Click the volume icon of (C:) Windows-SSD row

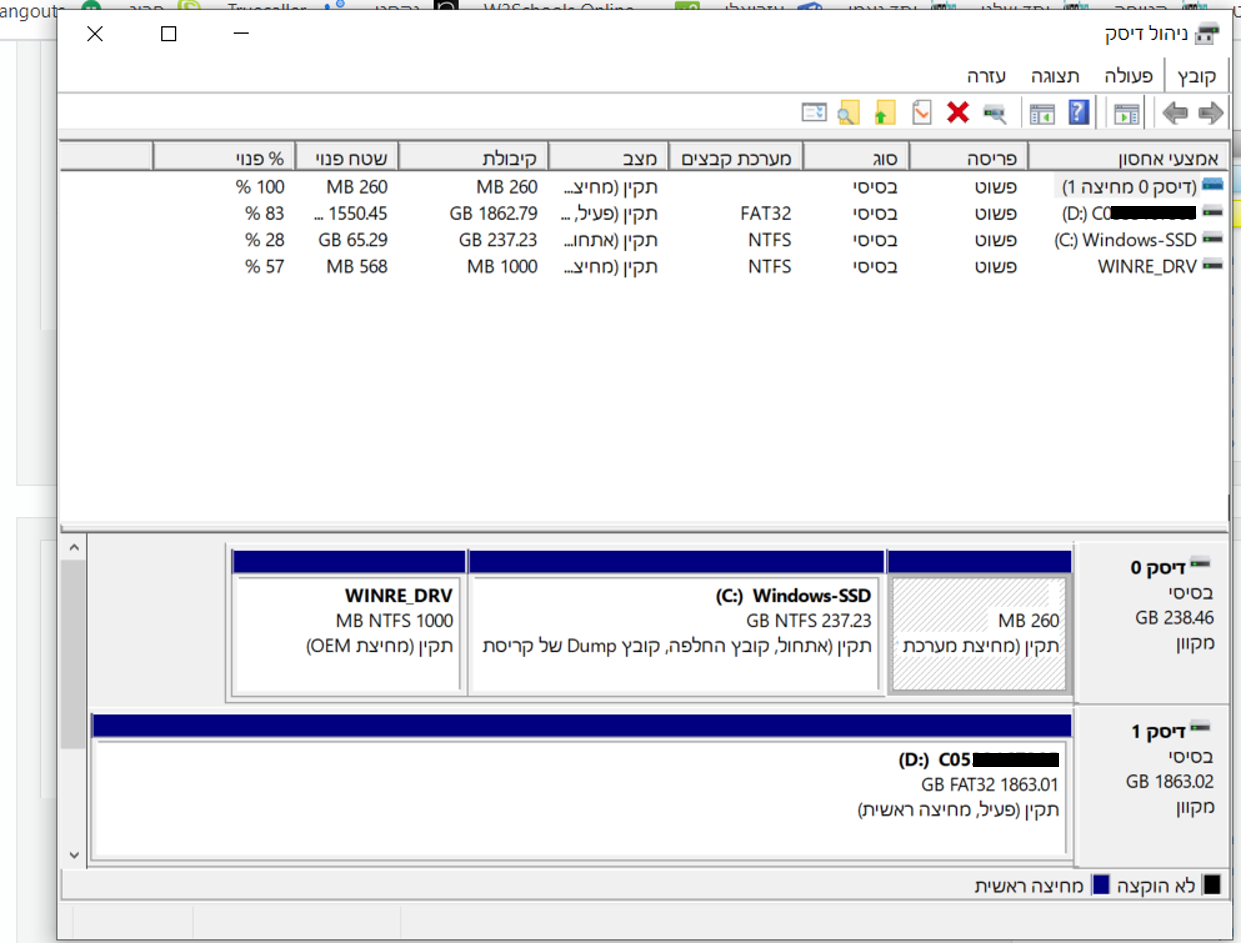pyautogui.click(x=1212, y=240)
